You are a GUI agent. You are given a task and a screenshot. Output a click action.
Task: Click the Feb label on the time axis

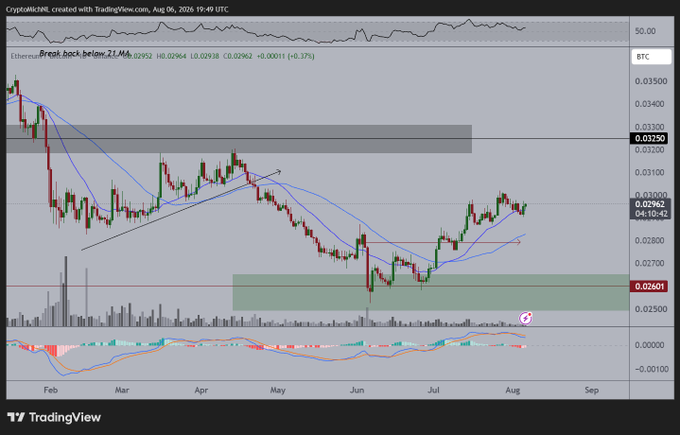tap(51, 390)
